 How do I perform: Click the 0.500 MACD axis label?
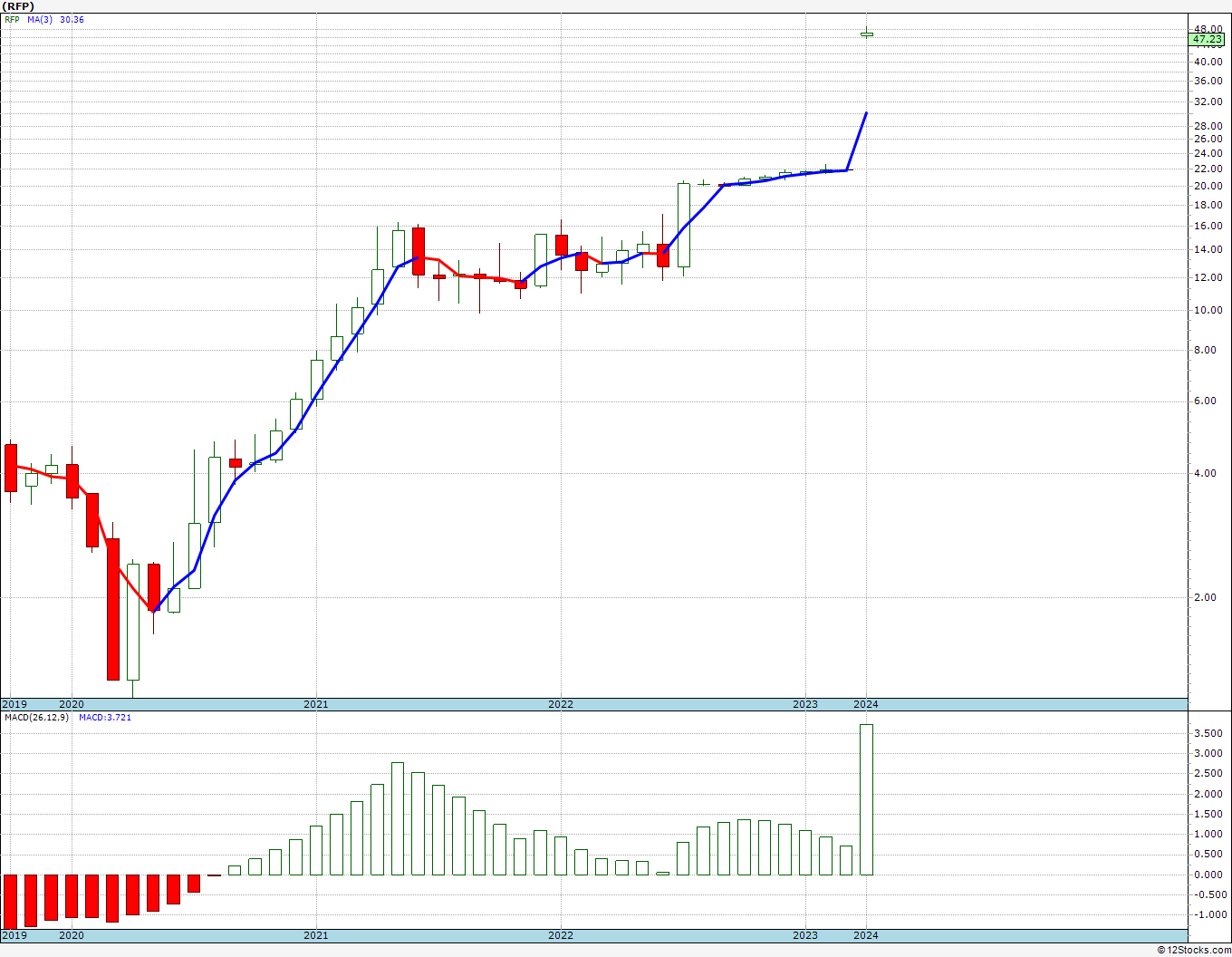pyautogui.click(x=1208, y=854)
